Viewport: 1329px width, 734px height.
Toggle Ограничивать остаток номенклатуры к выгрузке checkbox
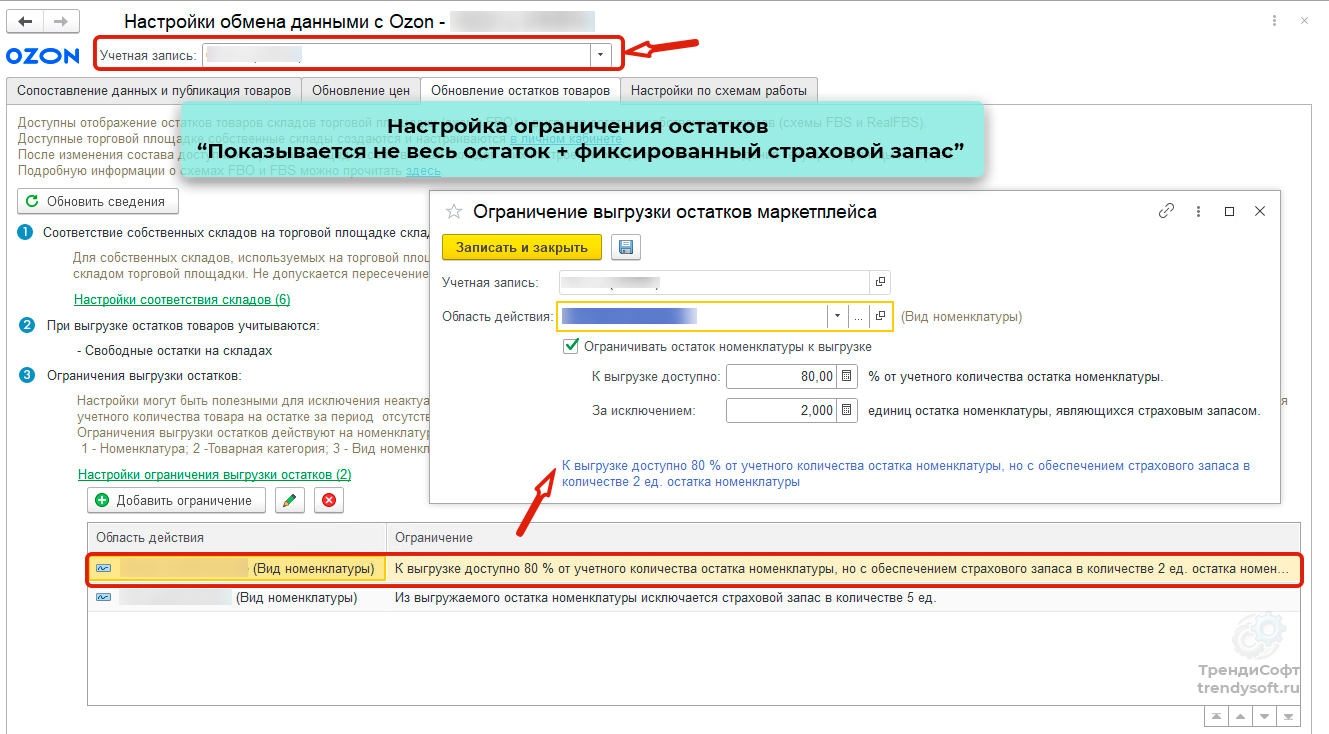pyautogui.click(x=571, y=346)
